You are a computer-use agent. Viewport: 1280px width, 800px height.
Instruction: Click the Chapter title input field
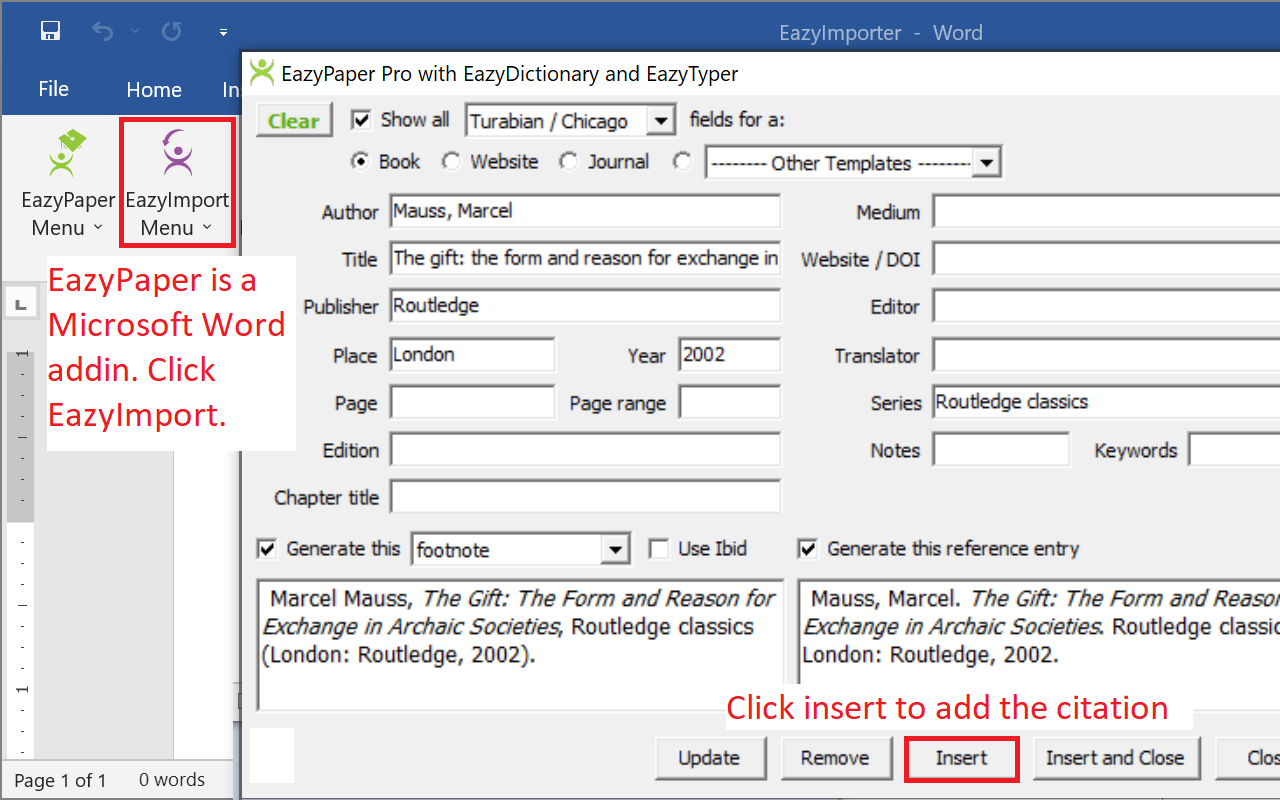(585, 497)
